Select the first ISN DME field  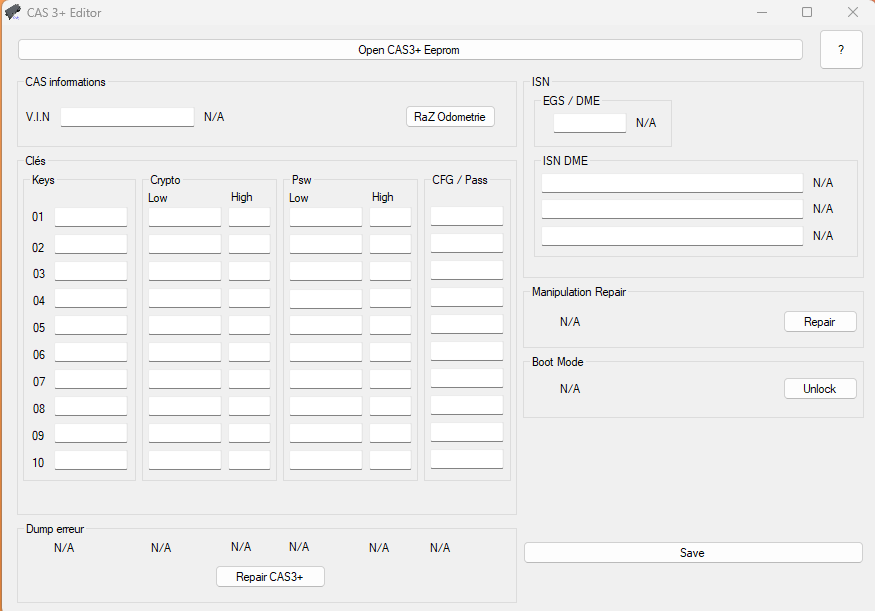click(x=672, y=183)
